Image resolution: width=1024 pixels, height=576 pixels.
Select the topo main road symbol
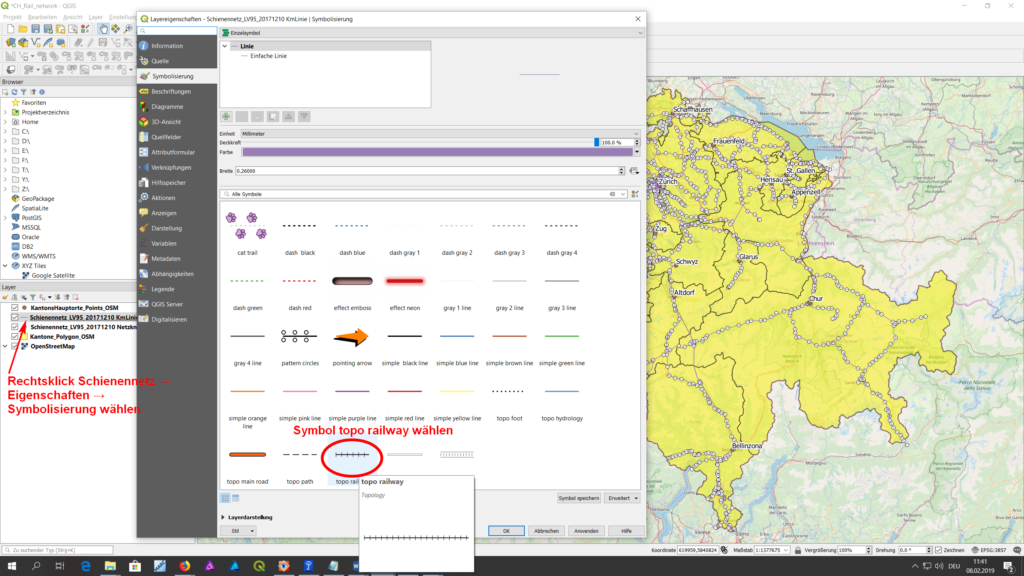pos(247,456)
